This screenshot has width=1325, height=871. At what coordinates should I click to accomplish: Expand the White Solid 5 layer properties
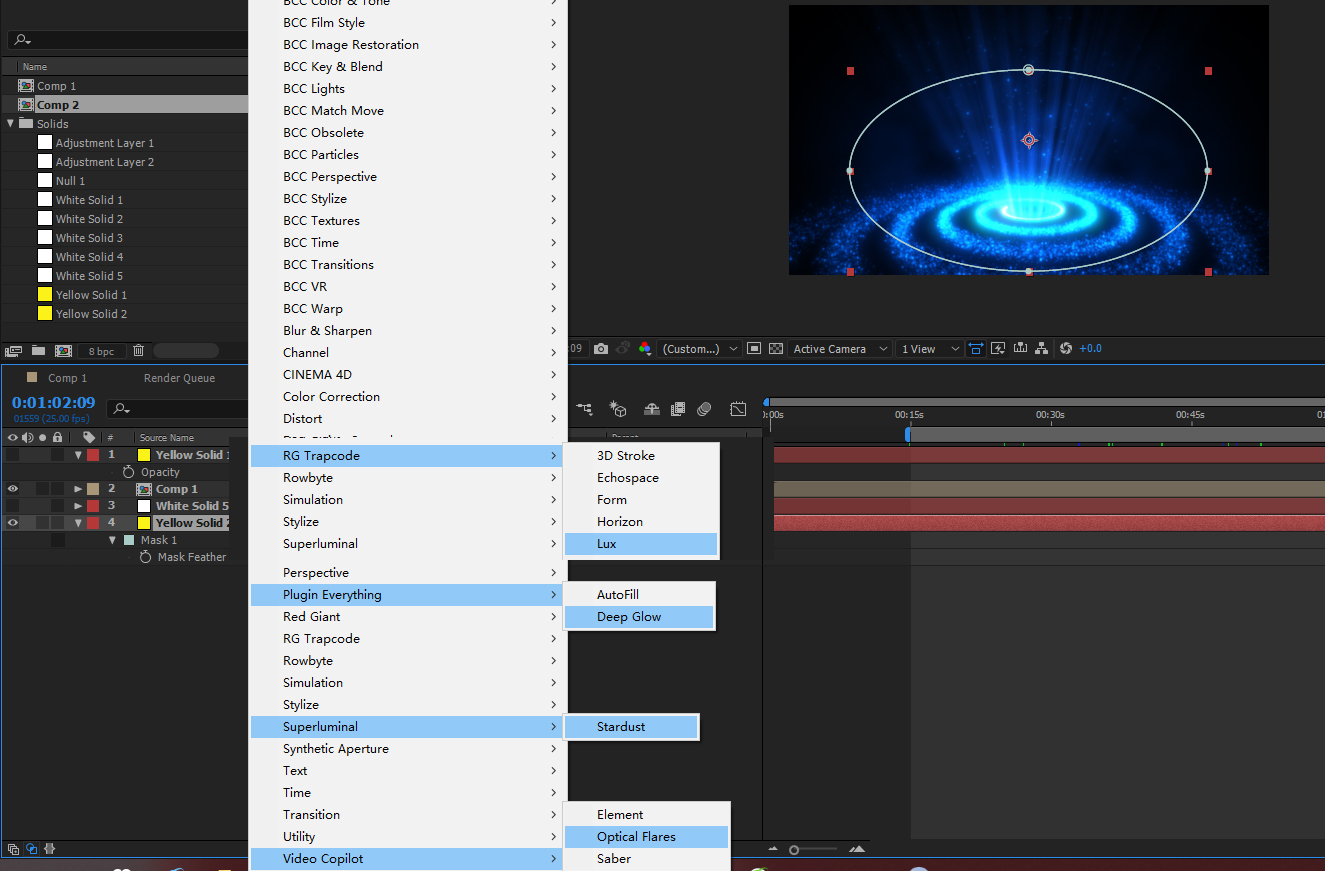click(78, 506)
